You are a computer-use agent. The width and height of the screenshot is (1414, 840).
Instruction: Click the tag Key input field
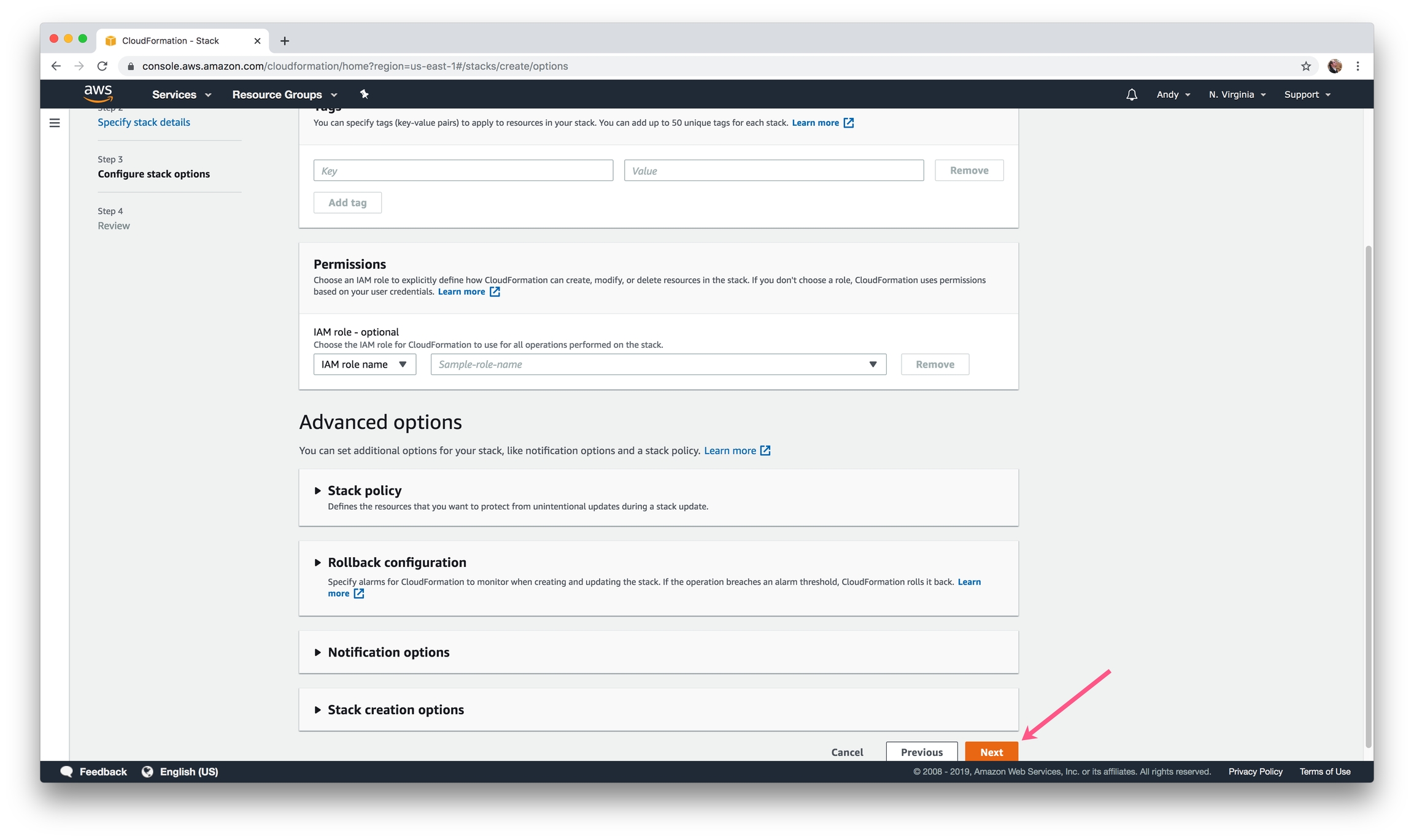pos(463,171)
